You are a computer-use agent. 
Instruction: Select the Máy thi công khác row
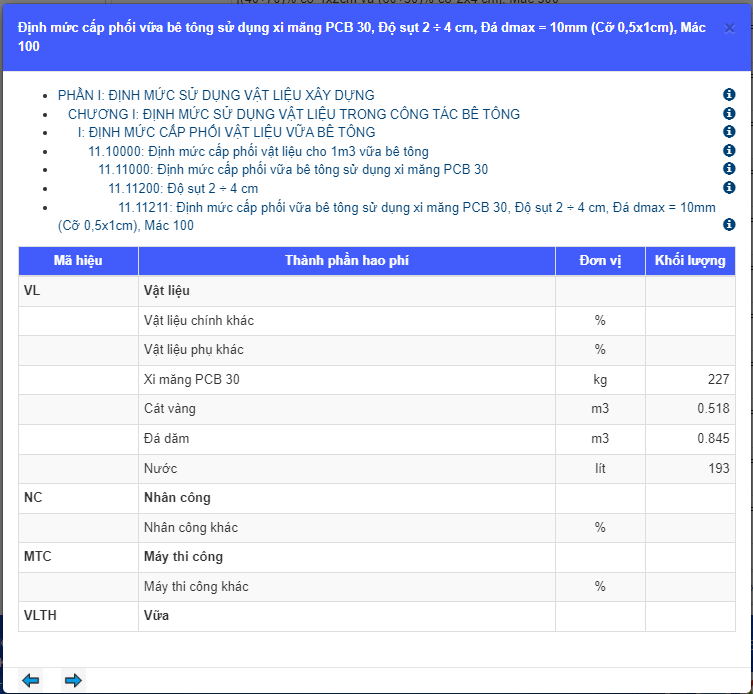[377, 587]
